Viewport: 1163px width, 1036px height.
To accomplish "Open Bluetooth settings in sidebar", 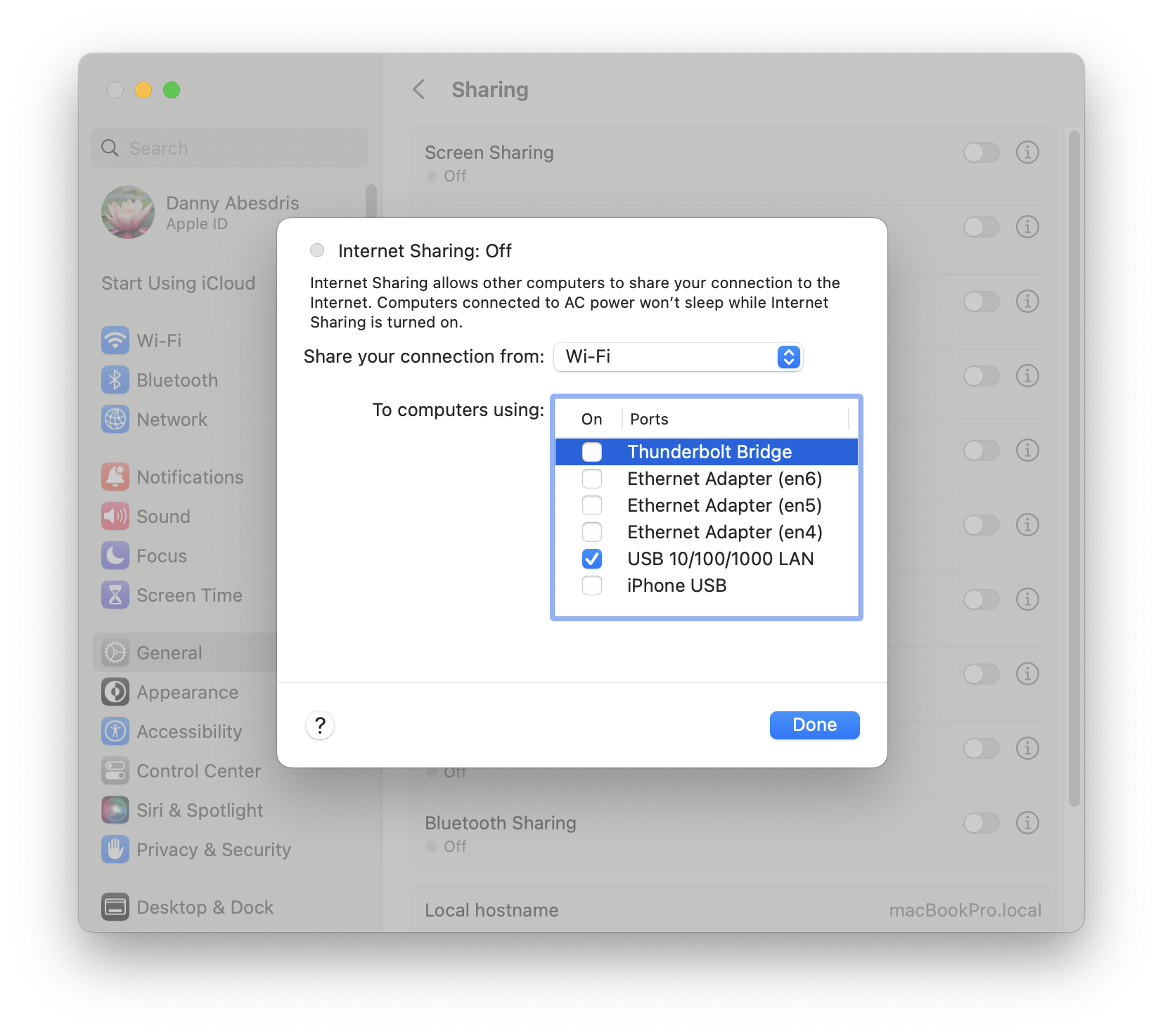I will tap(160, 380).
